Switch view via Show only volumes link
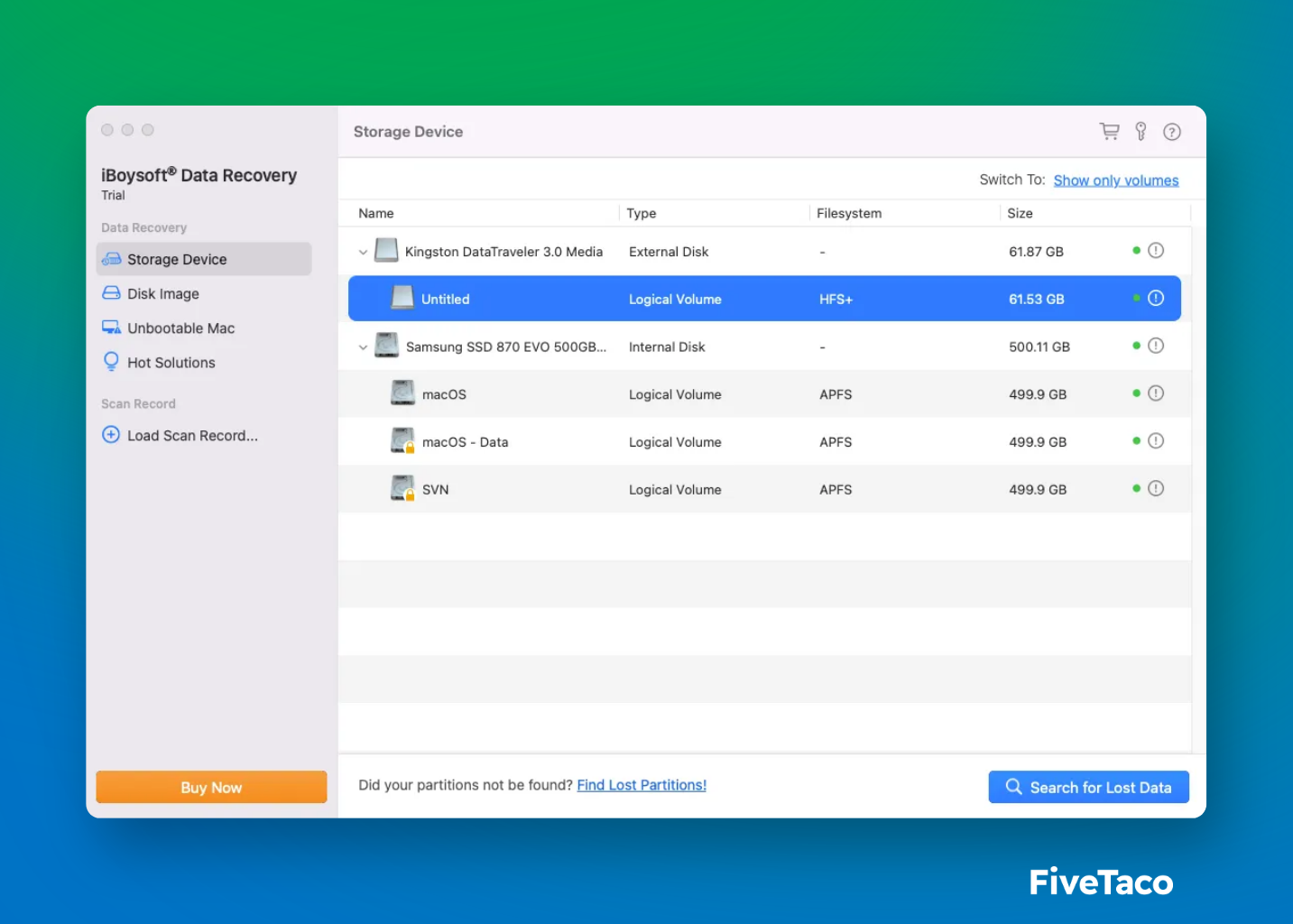 point(1116,180)
